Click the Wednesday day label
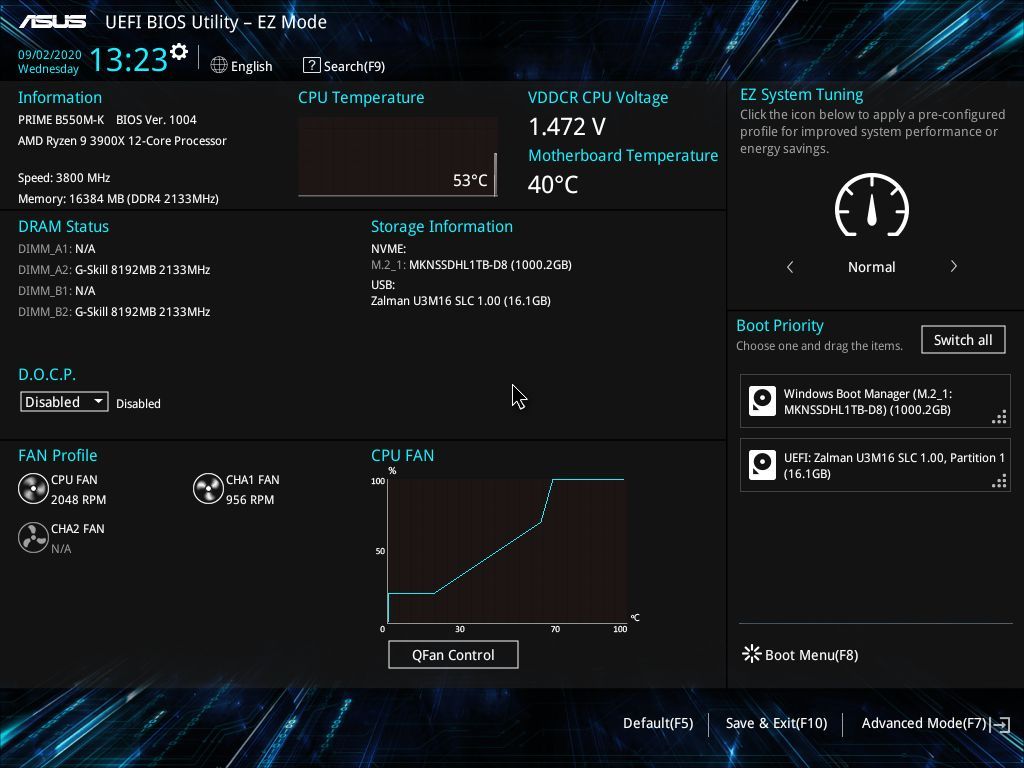 coord(48,69)
